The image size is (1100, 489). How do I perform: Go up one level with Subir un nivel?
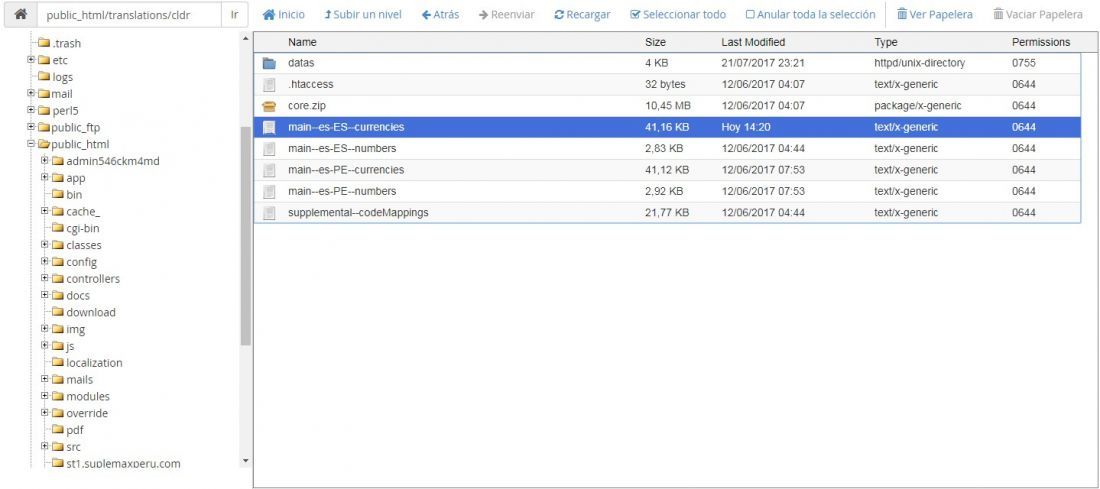pos(363,14)
